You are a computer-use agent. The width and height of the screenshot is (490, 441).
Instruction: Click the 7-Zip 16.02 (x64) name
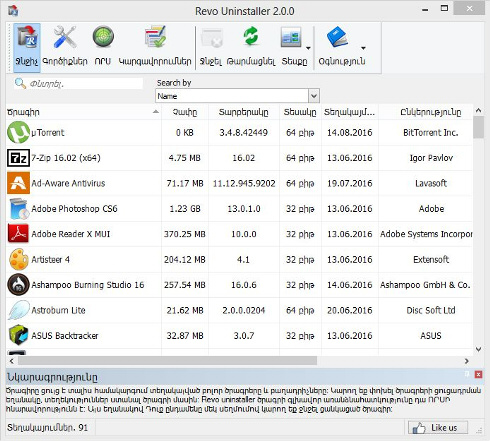point(66,158)
